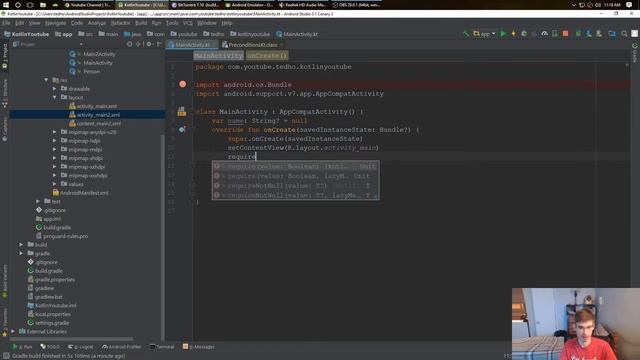Select content_main2.xml in the project tree

(x=98, y=123)
